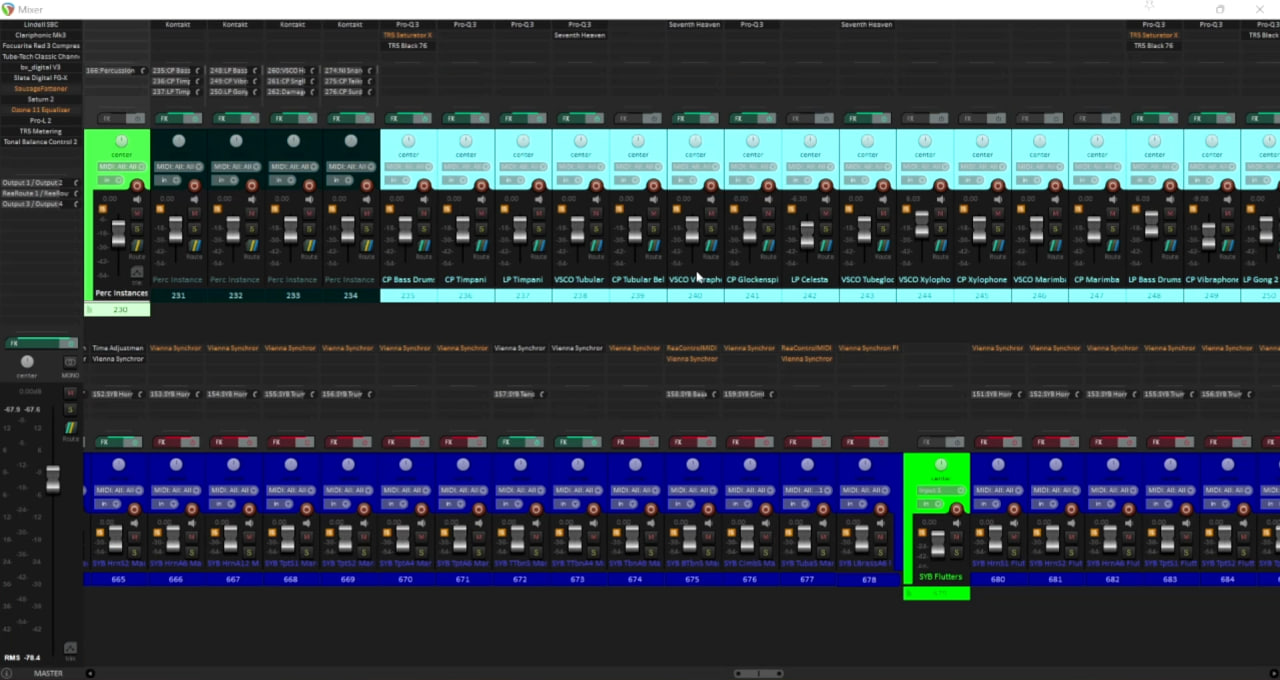Open the 'in' dropdown on CP Xylophone track

click(971, 180)
